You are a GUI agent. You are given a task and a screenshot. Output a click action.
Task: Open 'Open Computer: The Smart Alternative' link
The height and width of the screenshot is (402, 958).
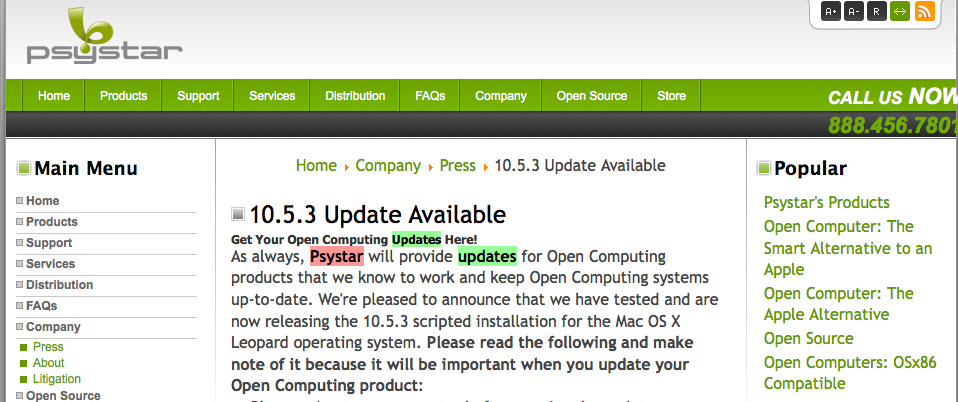pyautogui.click(x=848, y=248)
